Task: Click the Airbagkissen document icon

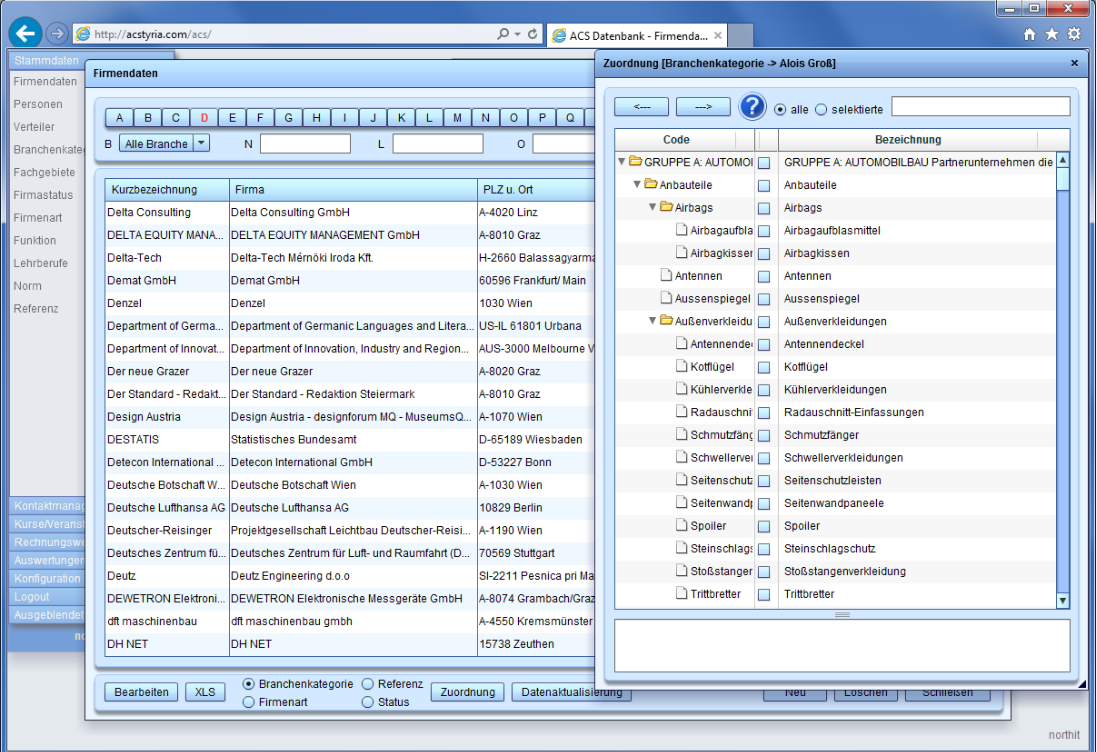Action: click(681, 253)
